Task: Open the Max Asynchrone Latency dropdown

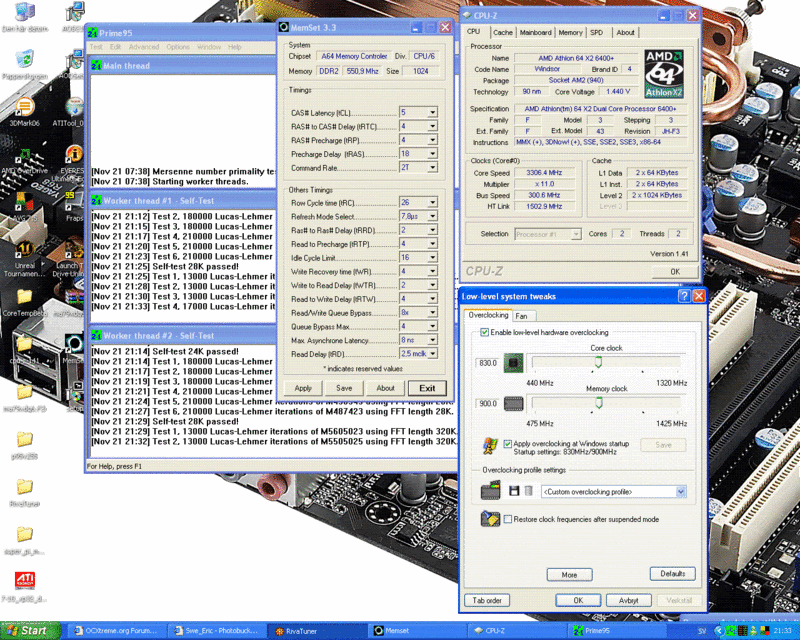Action: (433, 339)
